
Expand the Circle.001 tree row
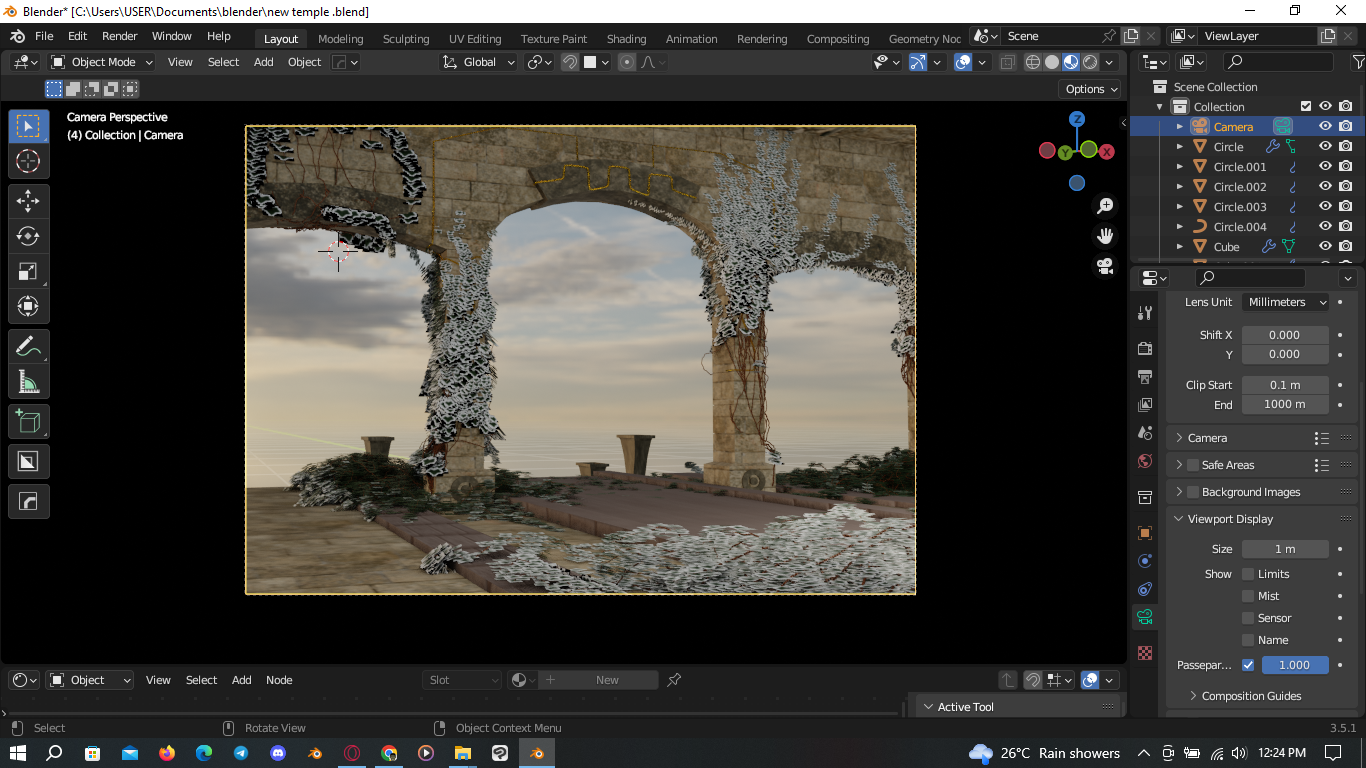1180,167
